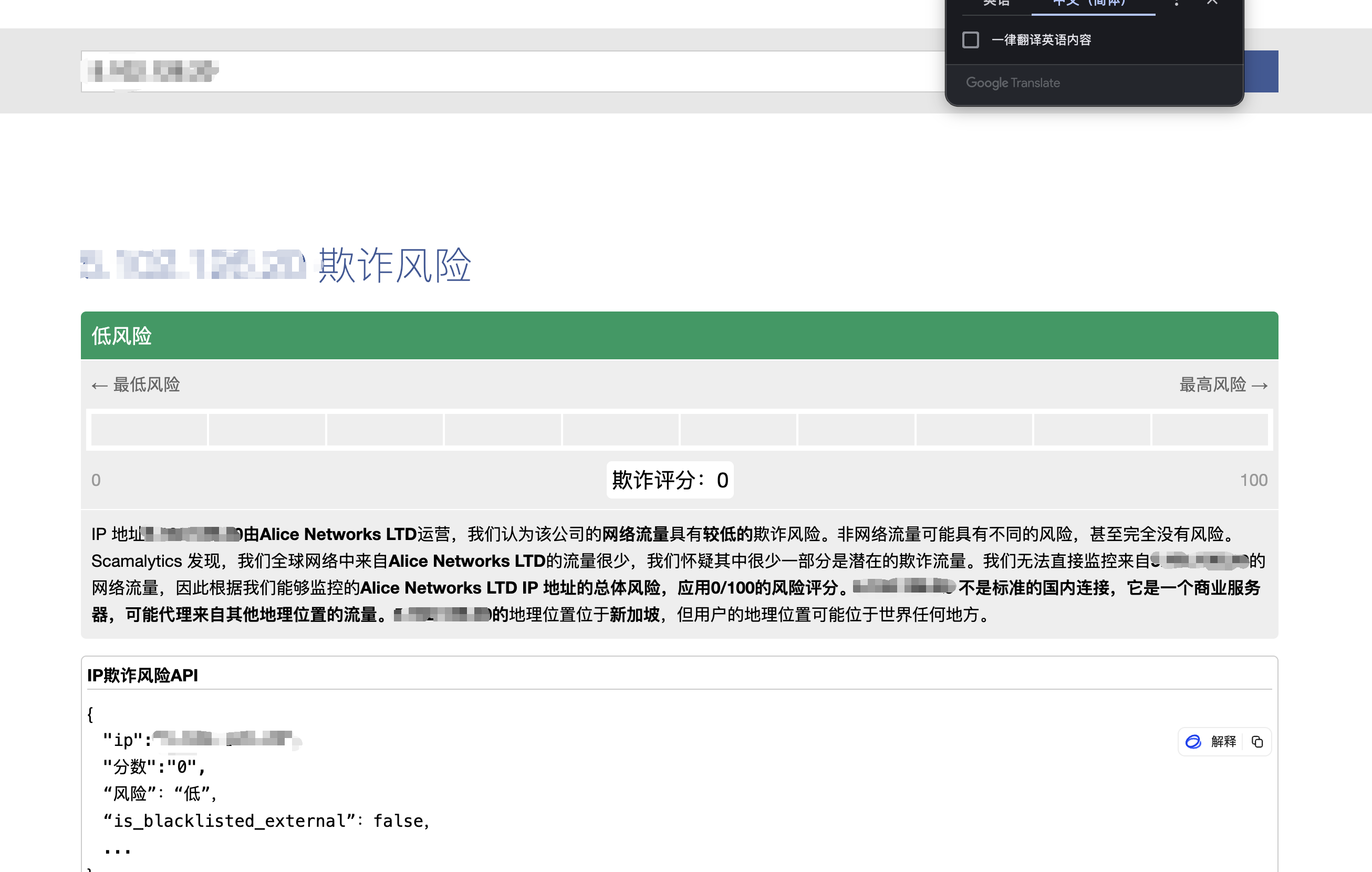This screenshot has height=872, width=1372.
Task: Switch to the 英语 translation tab
Action: coord(996,4)
